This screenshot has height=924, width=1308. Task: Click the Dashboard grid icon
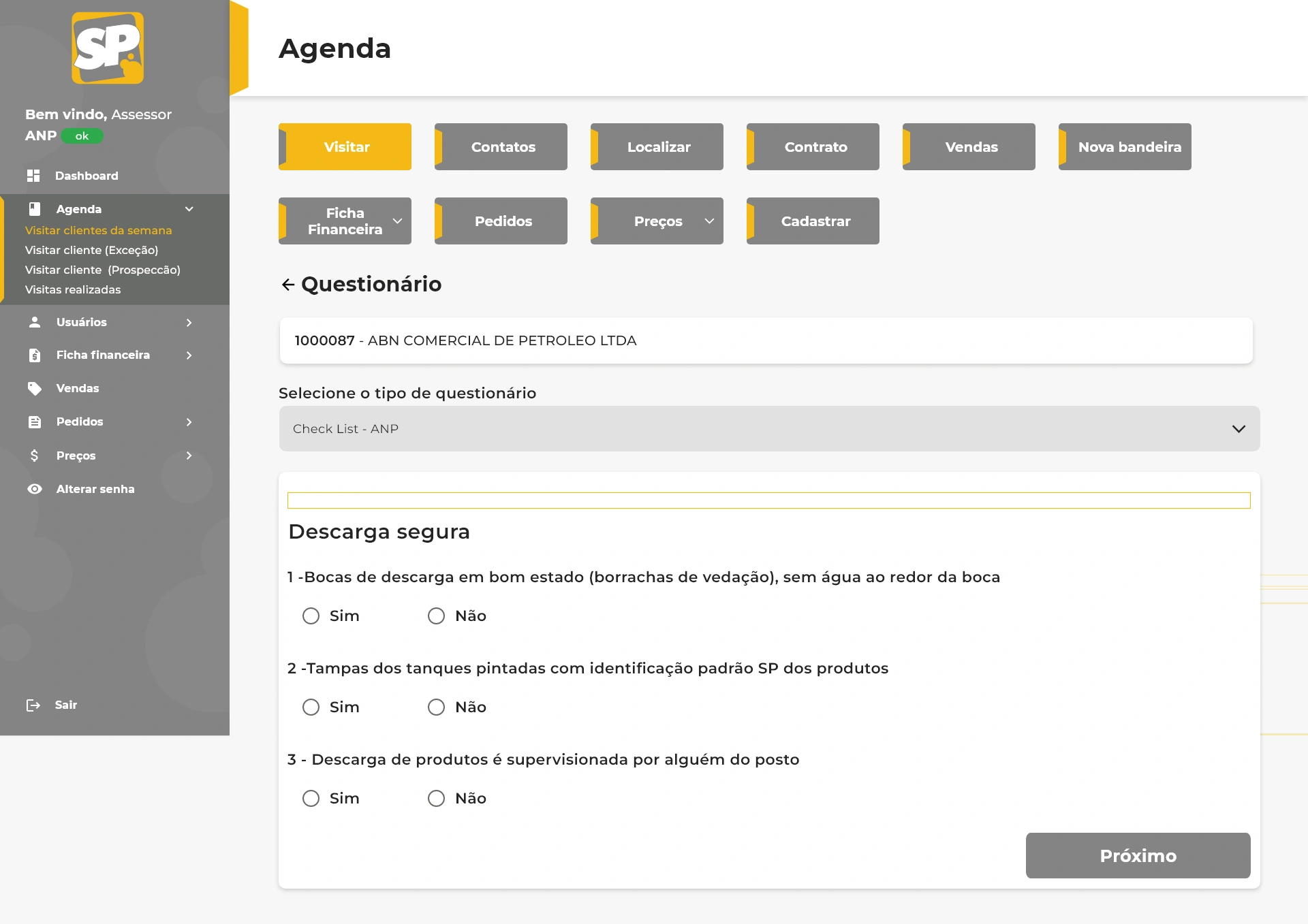(x=33, y=176)
